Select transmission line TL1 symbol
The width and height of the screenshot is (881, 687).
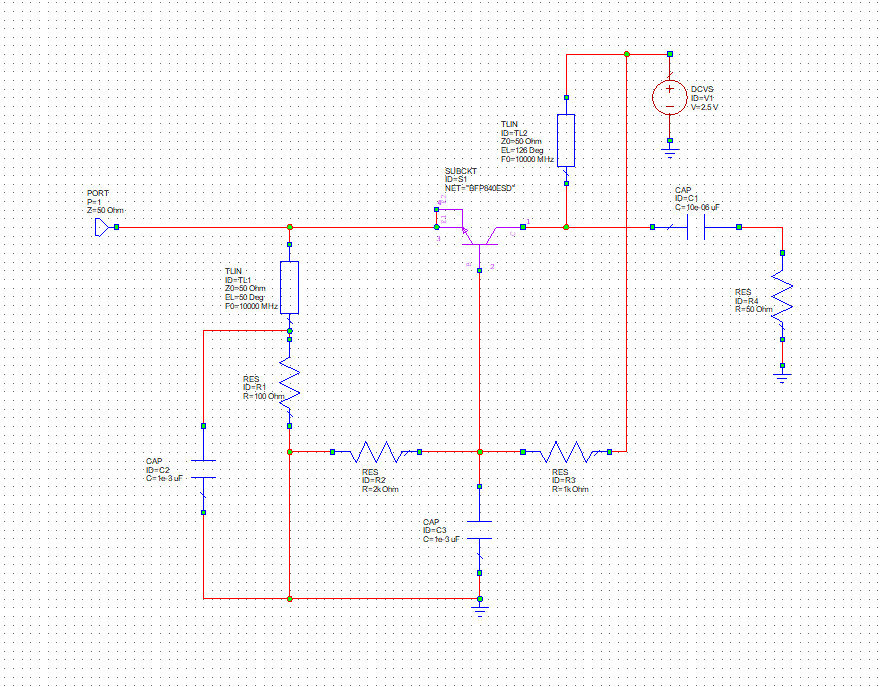[x=290, y=287]
